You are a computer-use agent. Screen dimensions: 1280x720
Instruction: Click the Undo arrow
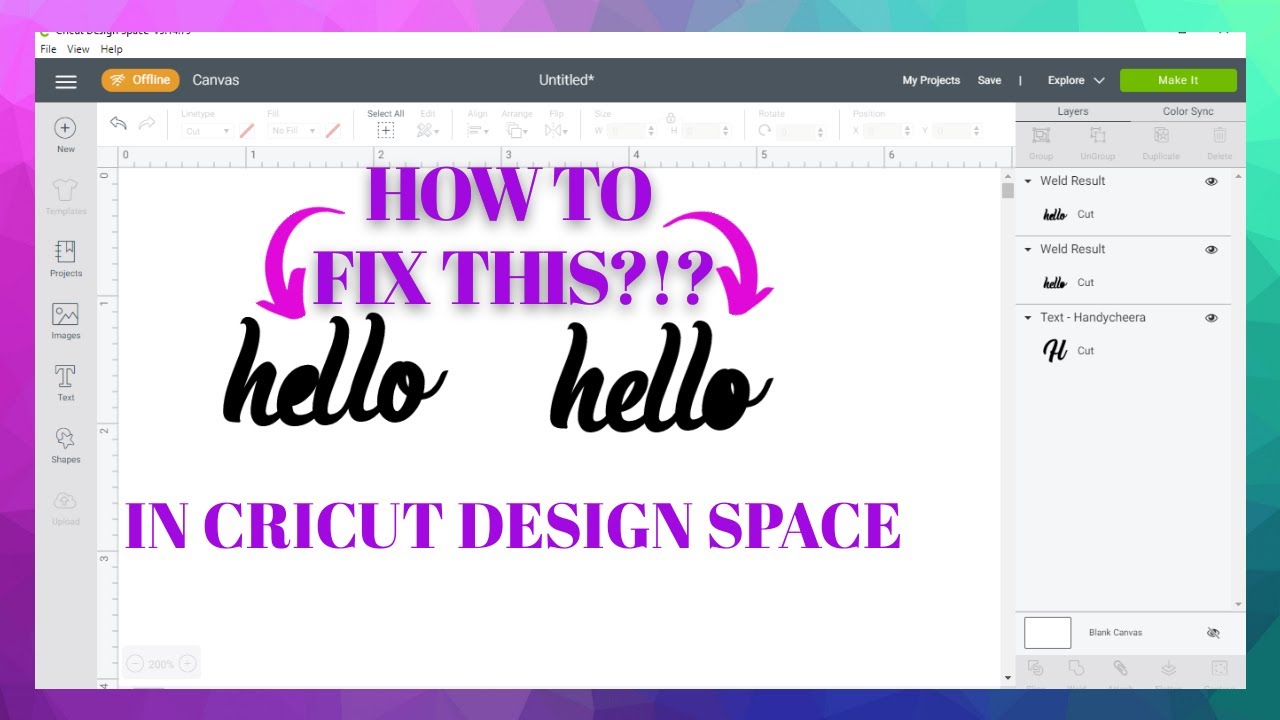[118, 123]
